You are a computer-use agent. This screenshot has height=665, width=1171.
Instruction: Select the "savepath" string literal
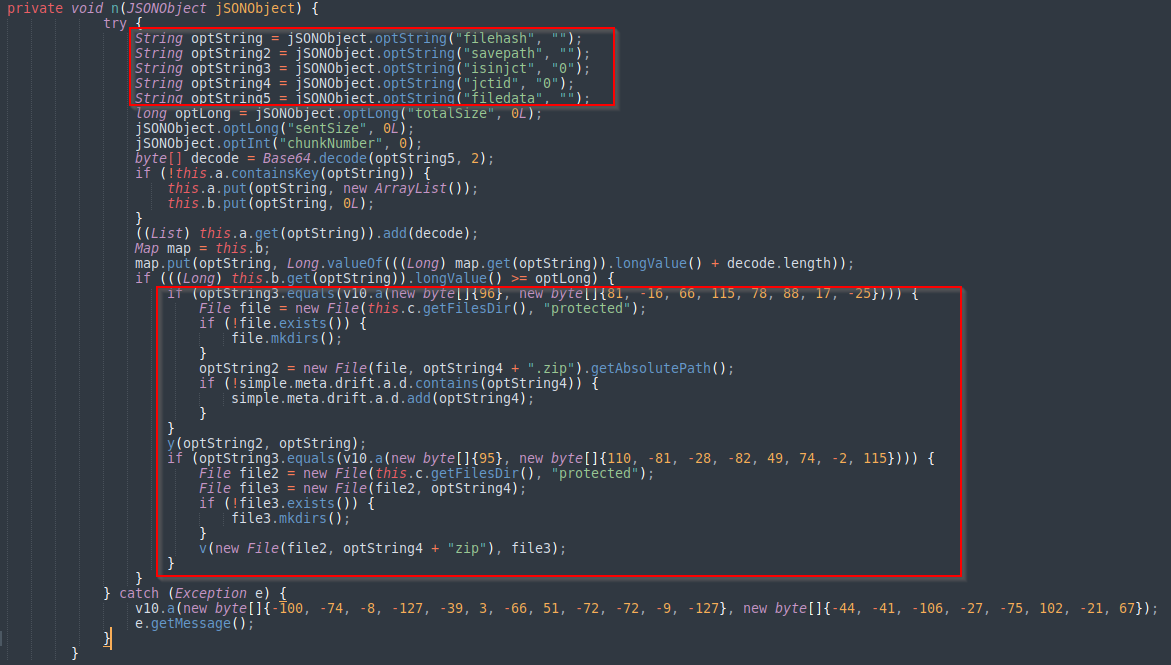point(503,53)
